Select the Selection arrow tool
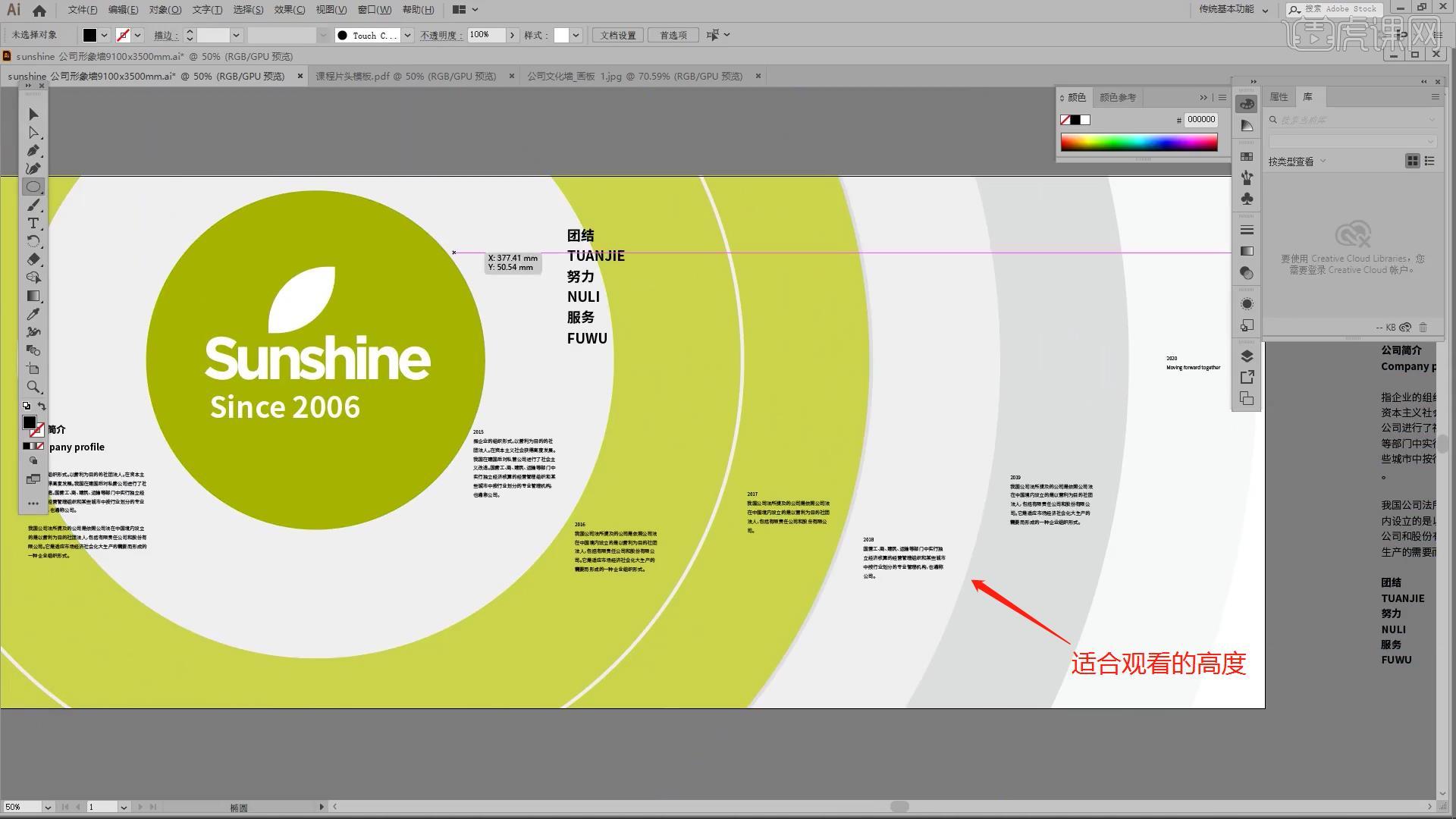Image resolution: width=1456 pixels, height=819 pixels. pyautogui.click(x=33, y=114)
